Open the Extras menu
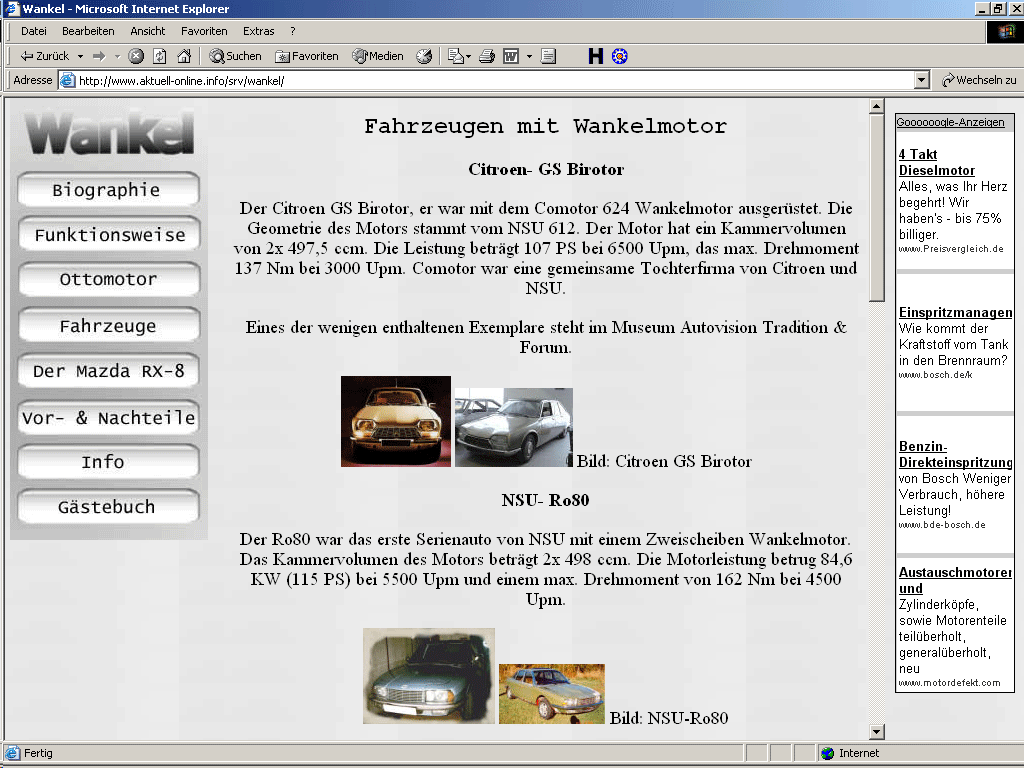 [258, 31]
